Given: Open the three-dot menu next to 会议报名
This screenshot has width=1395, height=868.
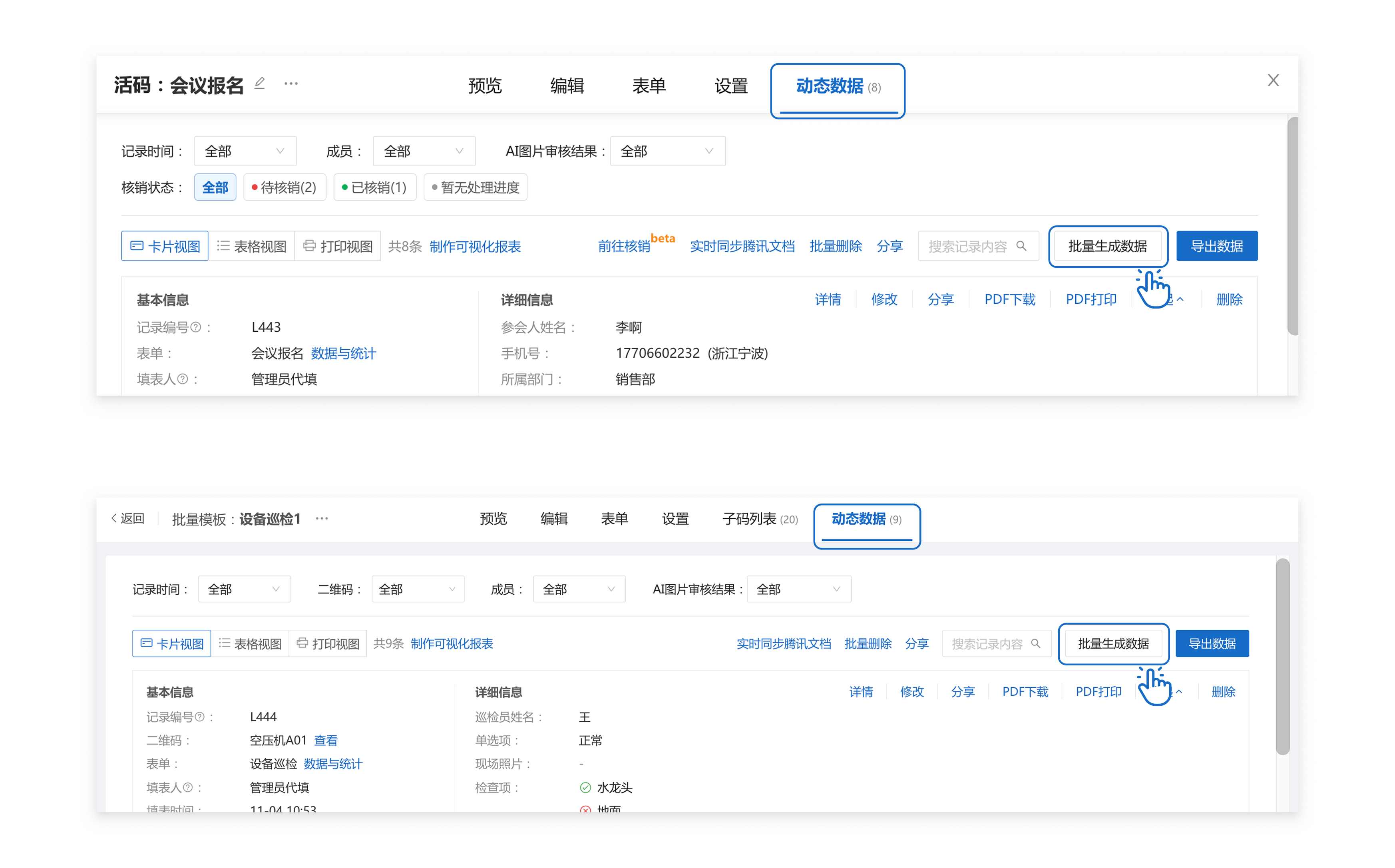Looking at the screenshot, I should pyautogui.click(x=291, y=84).
